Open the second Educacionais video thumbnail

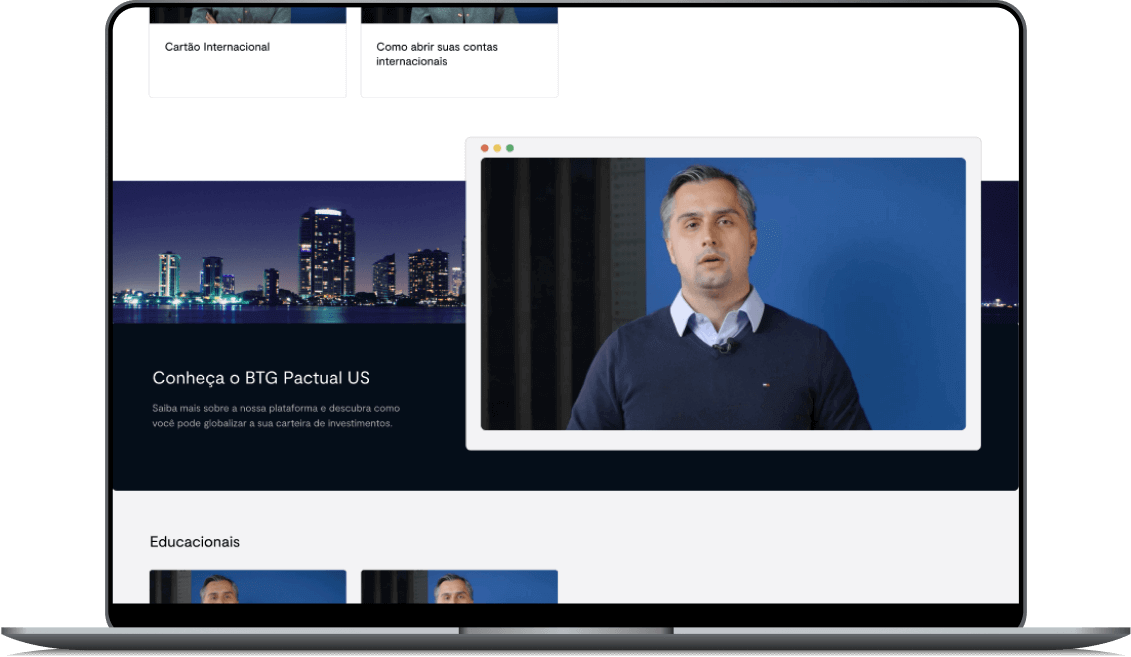459,586
